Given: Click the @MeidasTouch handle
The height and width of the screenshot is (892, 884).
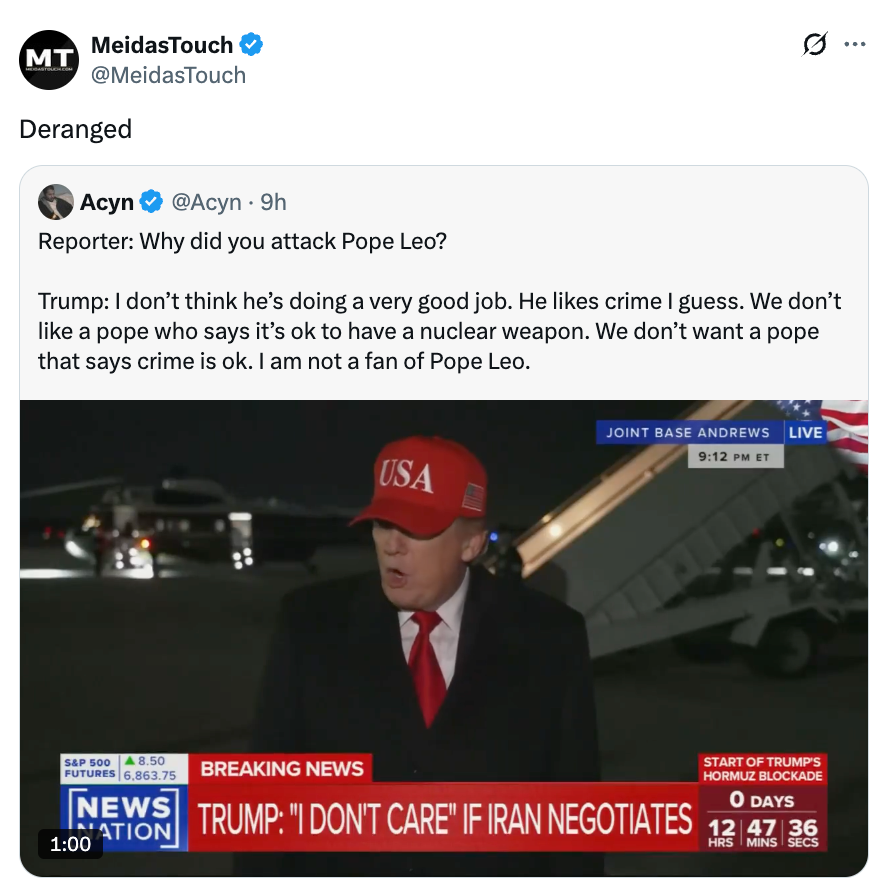Looking at the screenshot, I should (168, 75).
